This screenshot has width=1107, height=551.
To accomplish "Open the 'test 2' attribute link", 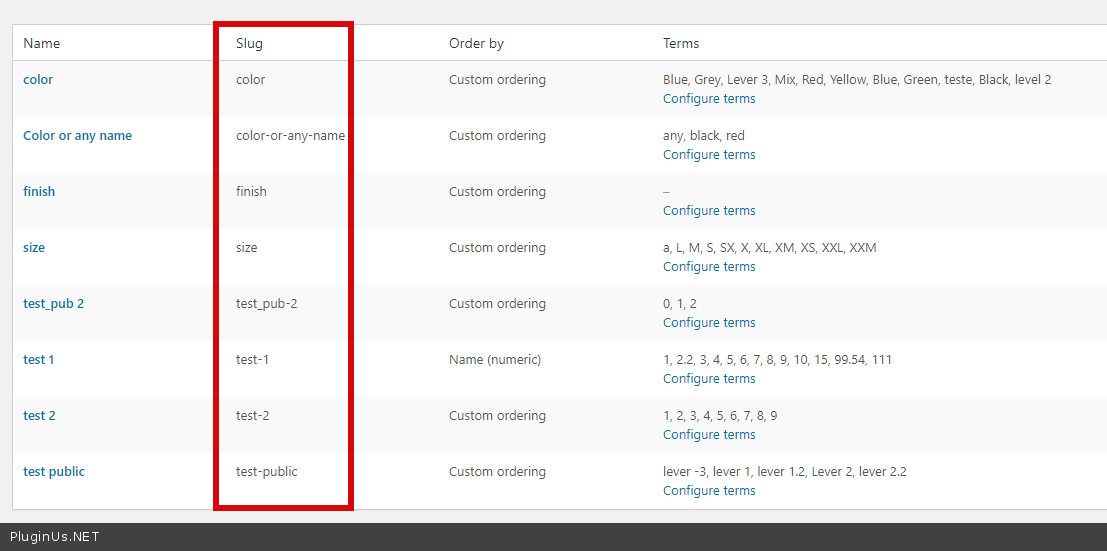I will 39,416.
